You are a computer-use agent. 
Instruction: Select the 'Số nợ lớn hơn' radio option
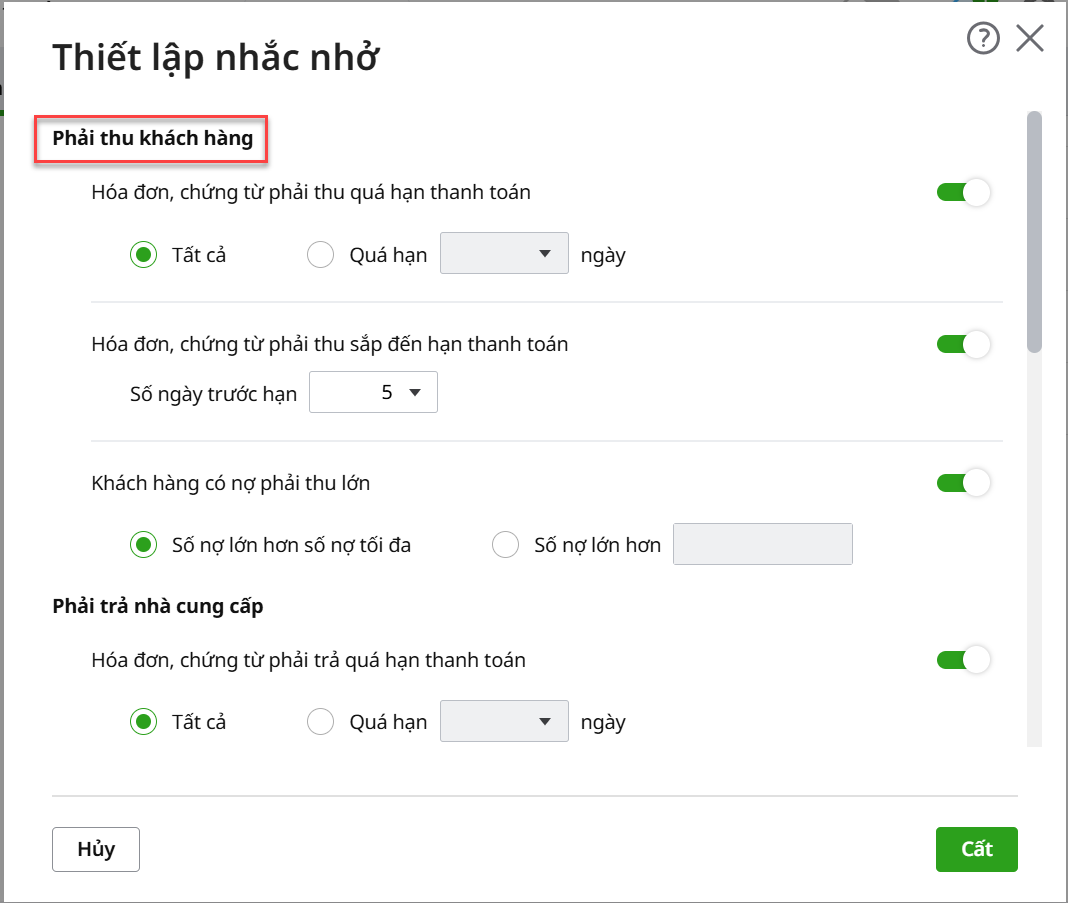pyautogui.click(x=506, y=545)
